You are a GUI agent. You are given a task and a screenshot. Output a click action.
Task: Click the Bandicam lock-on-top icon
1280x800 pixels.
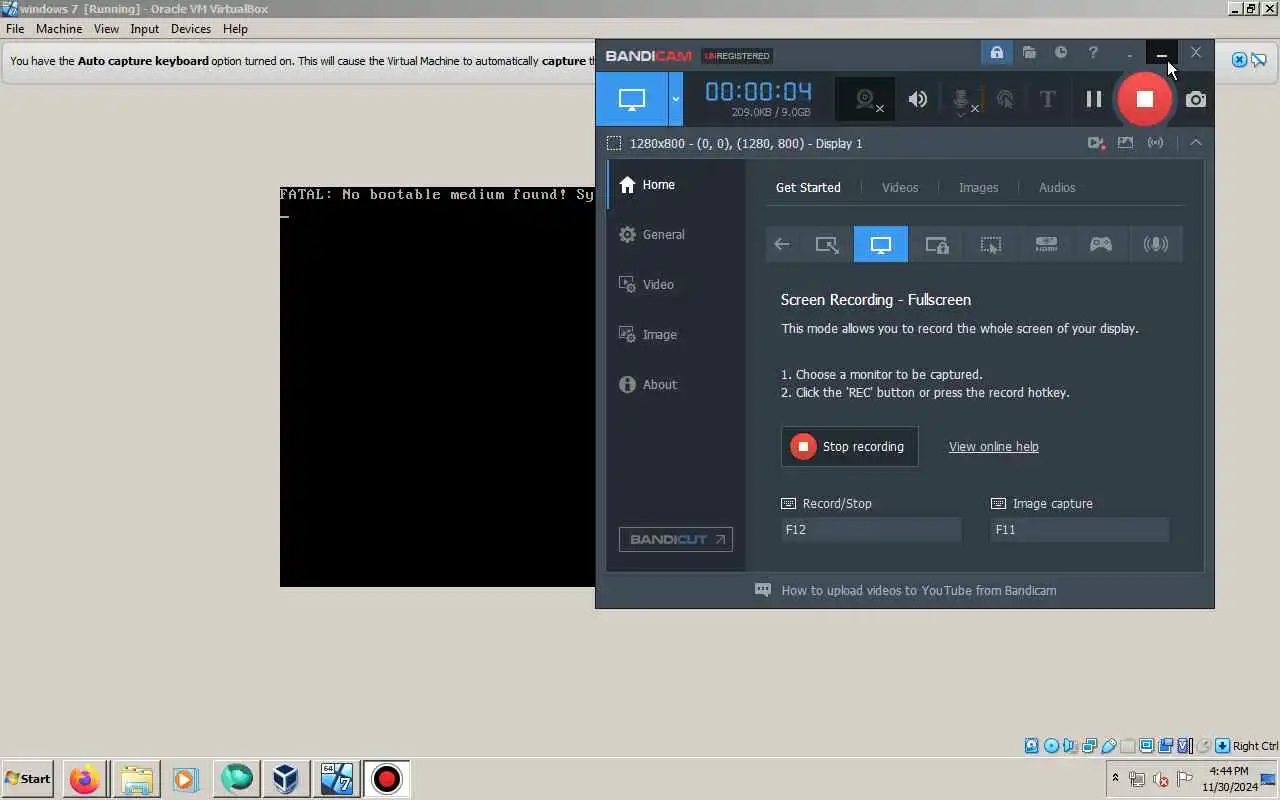tap(996, 52)
